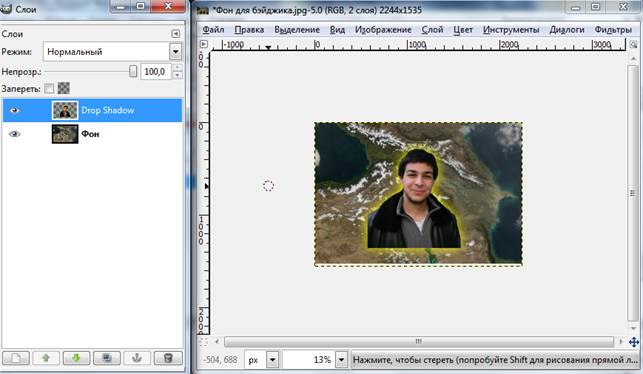Enable the Запереть lock pixels checkbox
The width and height of the screenshot is (643, 374).
coord(49,88)
